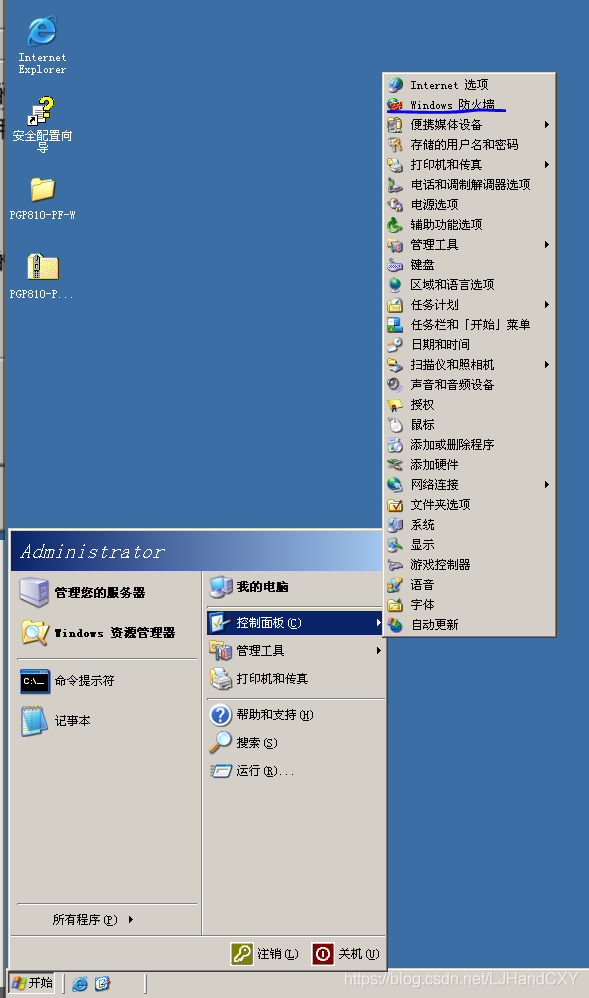
Task: Click the 开始 Start button
Action: click(32, 983)
